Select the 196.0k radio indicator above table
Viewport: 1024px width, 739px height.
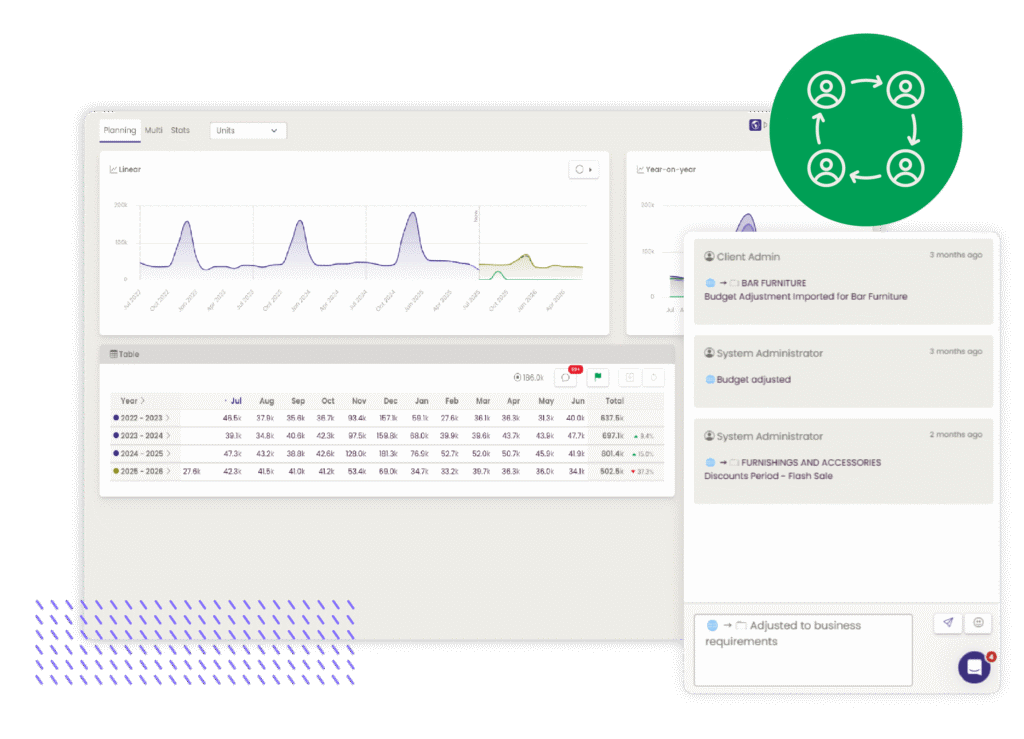point(517,378)
